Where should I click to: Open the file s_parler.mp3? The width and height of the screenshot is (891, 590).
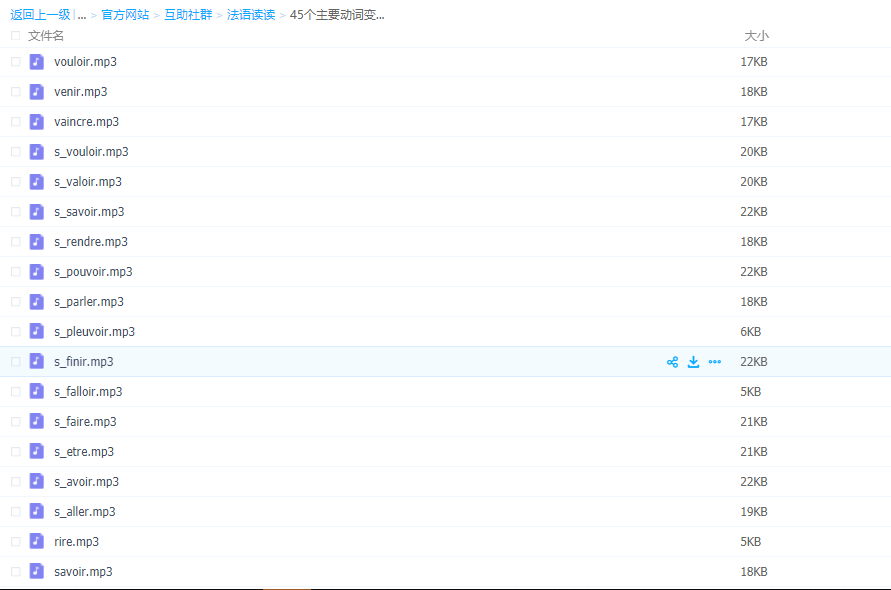(89, 302)
